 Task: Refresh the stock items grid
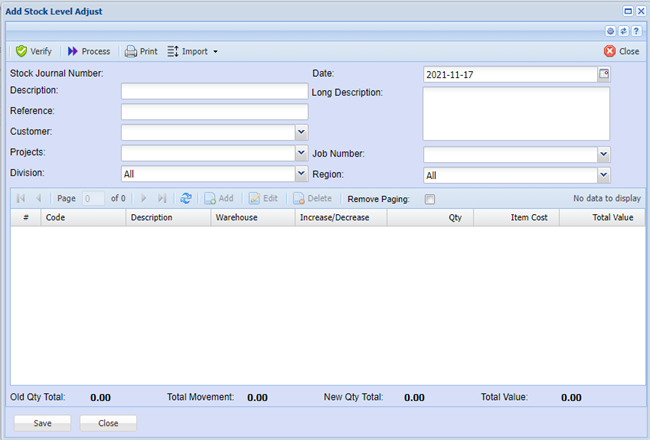point(186,199)
